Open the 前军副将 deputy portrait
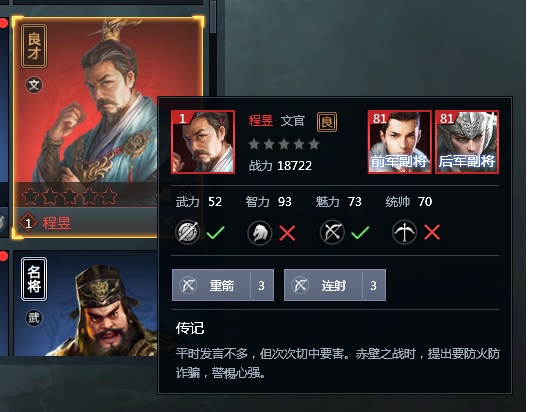Screen dimensions: 538x412 click(x=400, y=142)
